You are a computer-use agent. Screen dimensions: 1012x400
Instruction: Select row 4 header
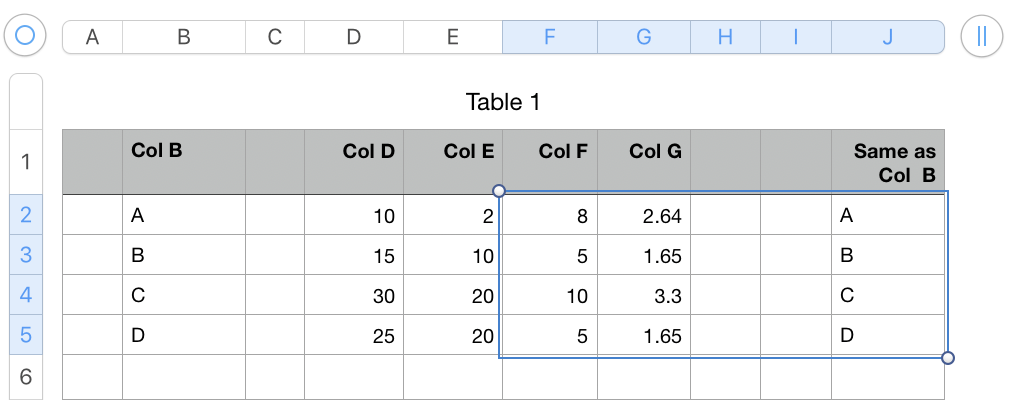(25, 295)
